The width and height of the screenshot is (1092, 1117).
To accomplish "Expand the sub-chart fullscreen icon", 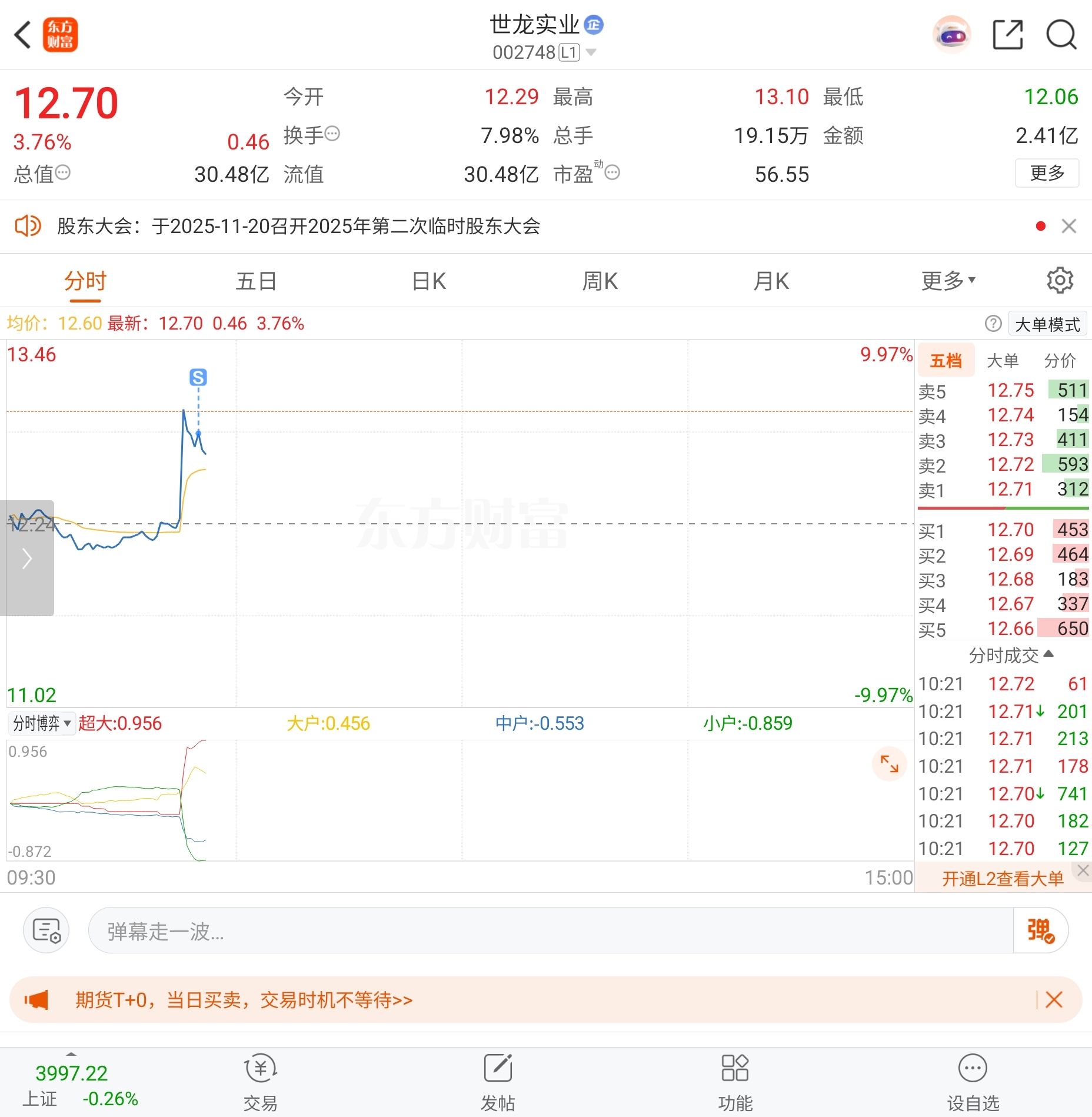I will click(x=889, y=764).
